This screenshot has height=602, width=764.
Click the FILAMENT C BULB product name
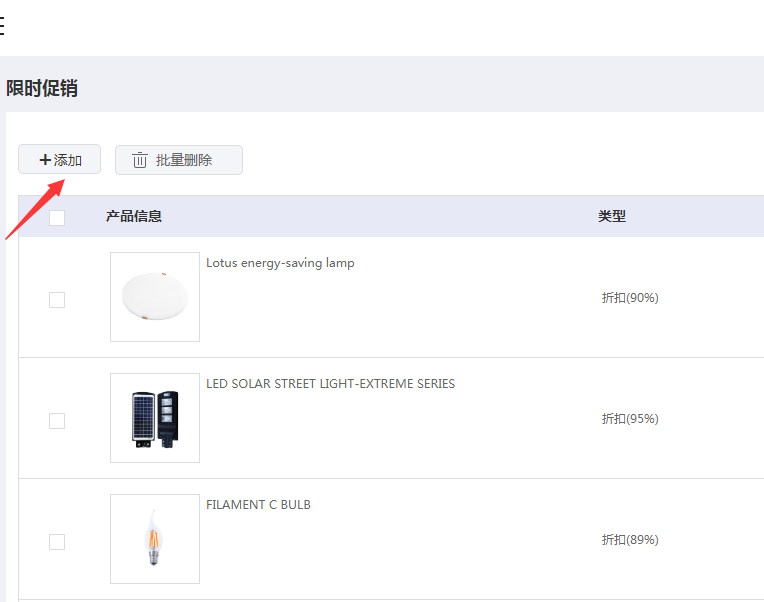258,505
